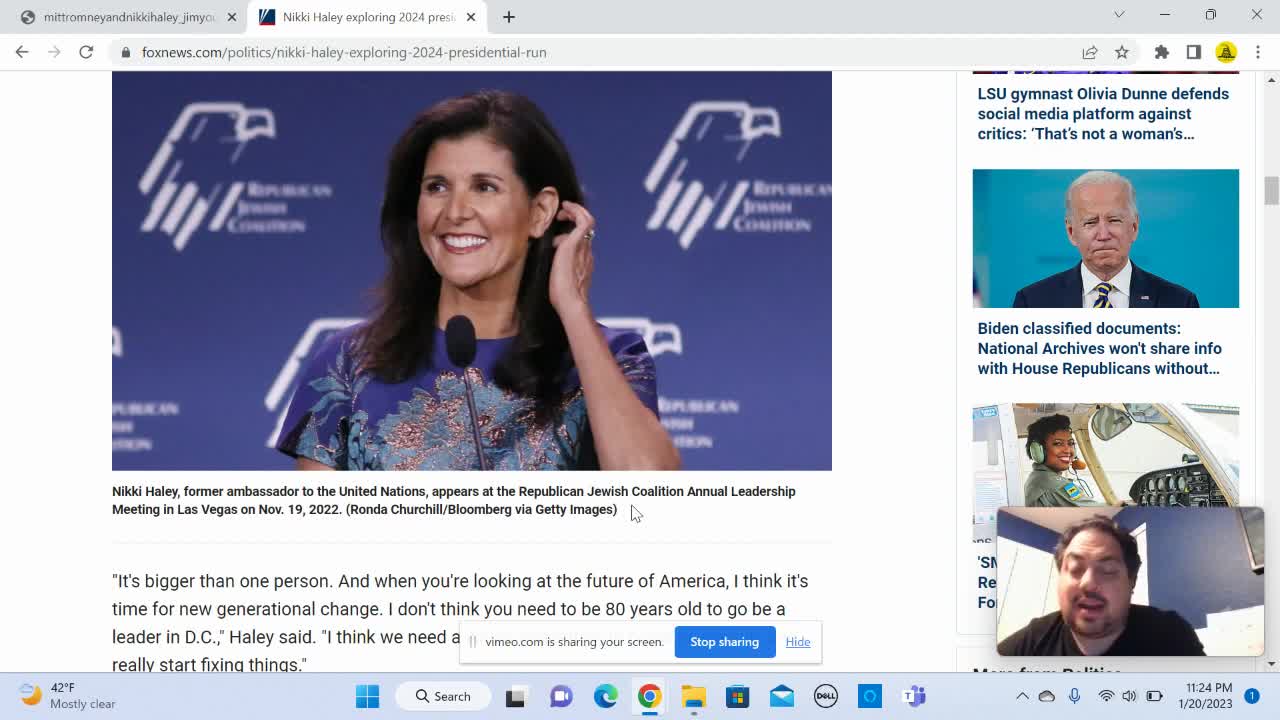
Task: Reload the Fox News page
Action: click(86, 52)
